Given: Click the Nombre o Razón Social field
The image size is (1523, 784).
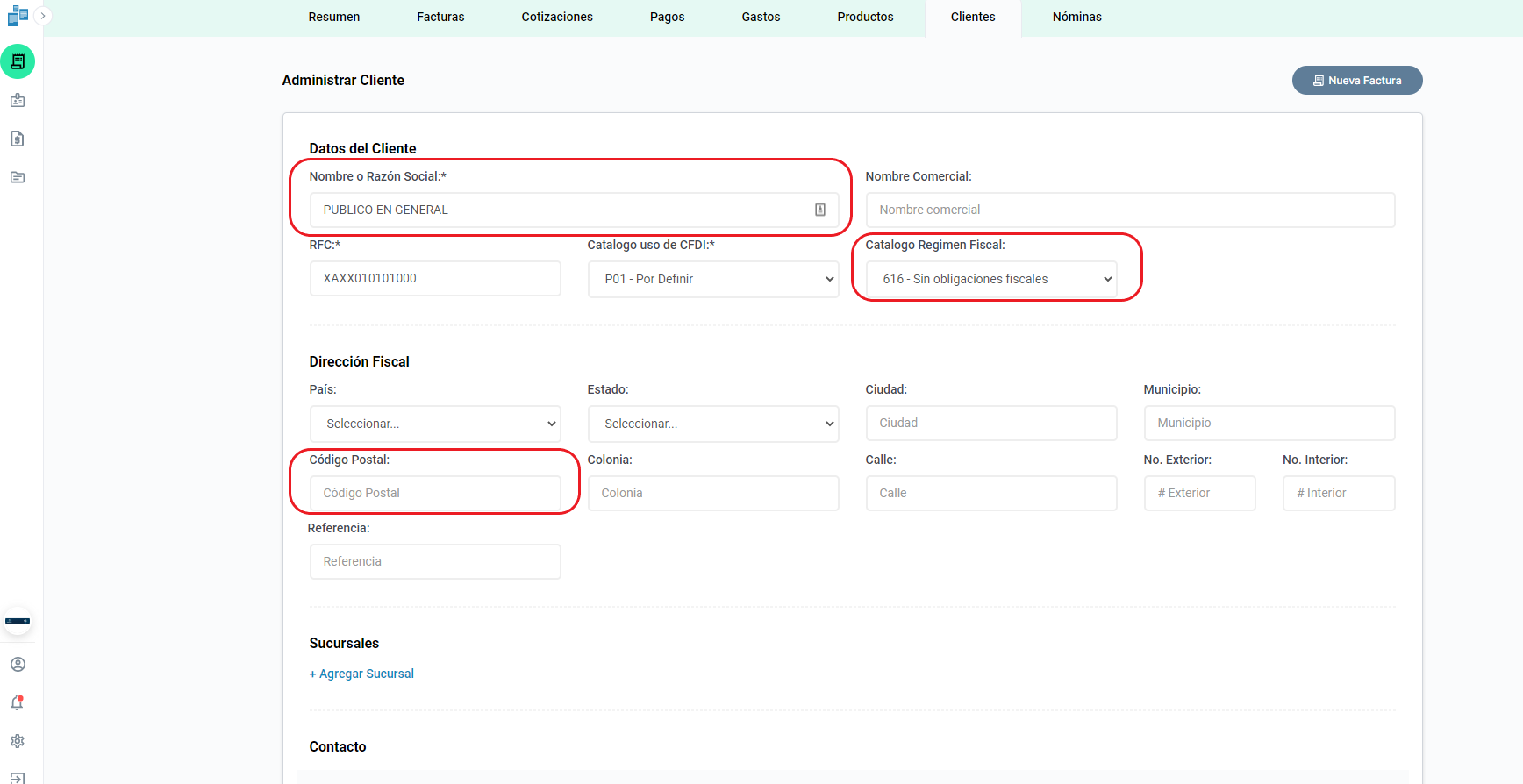Looking at the screenshot, I should (575, 210).
